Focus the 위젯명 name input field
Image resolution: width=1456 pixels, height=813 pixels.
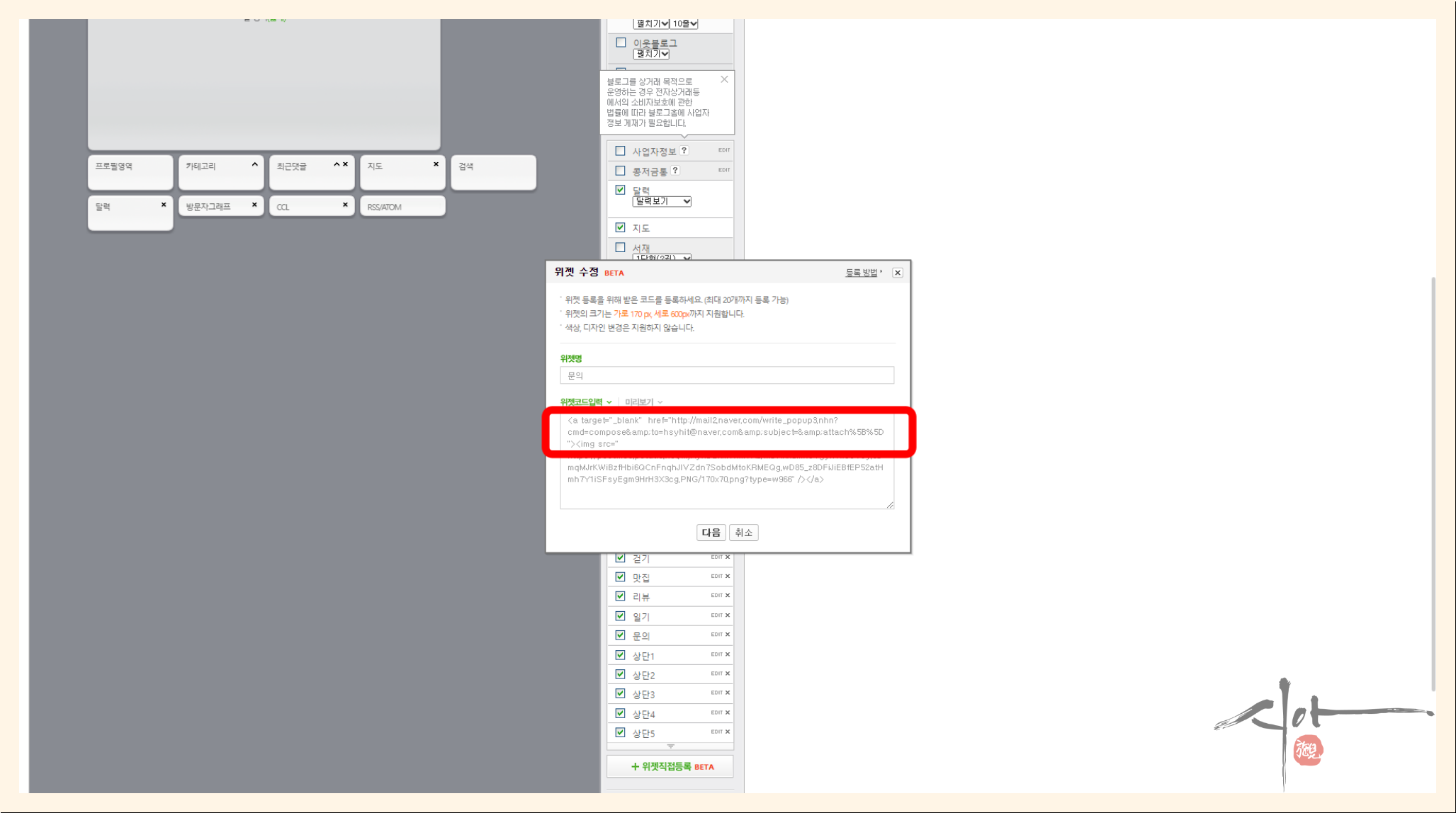click(727, 375)
